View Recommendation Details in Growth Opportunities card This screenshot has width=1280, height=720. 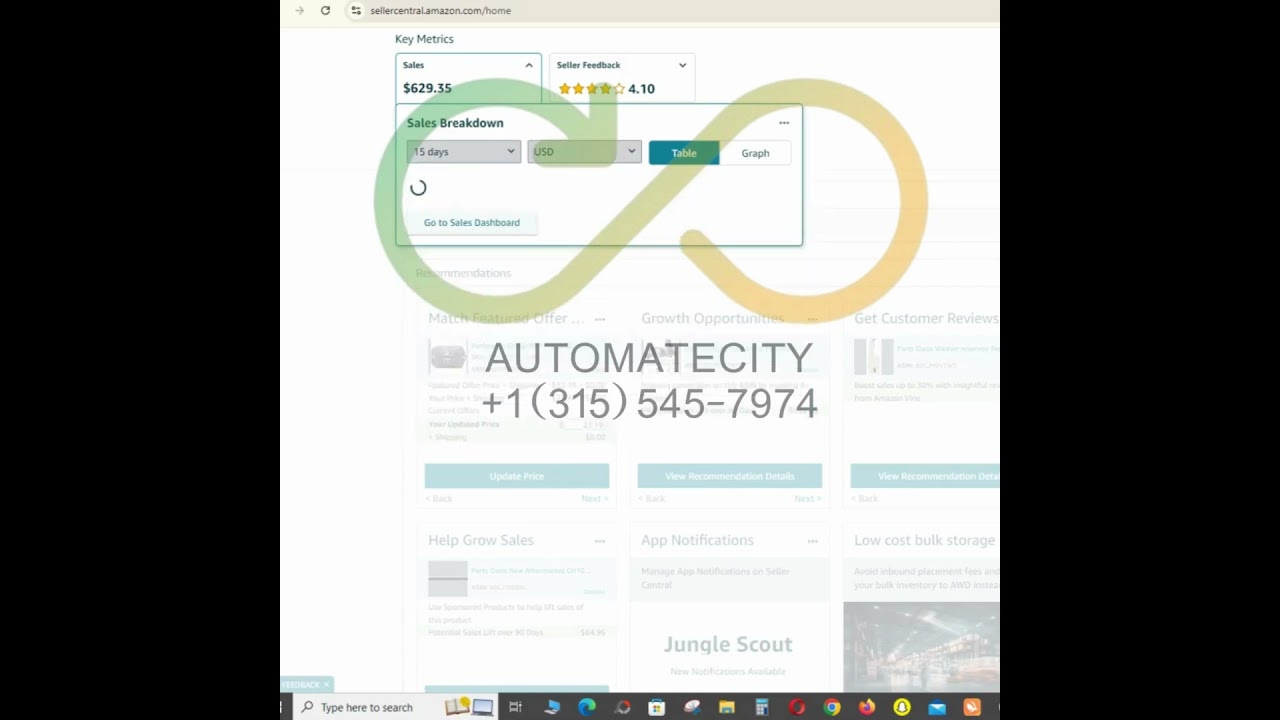click(730, 476)
